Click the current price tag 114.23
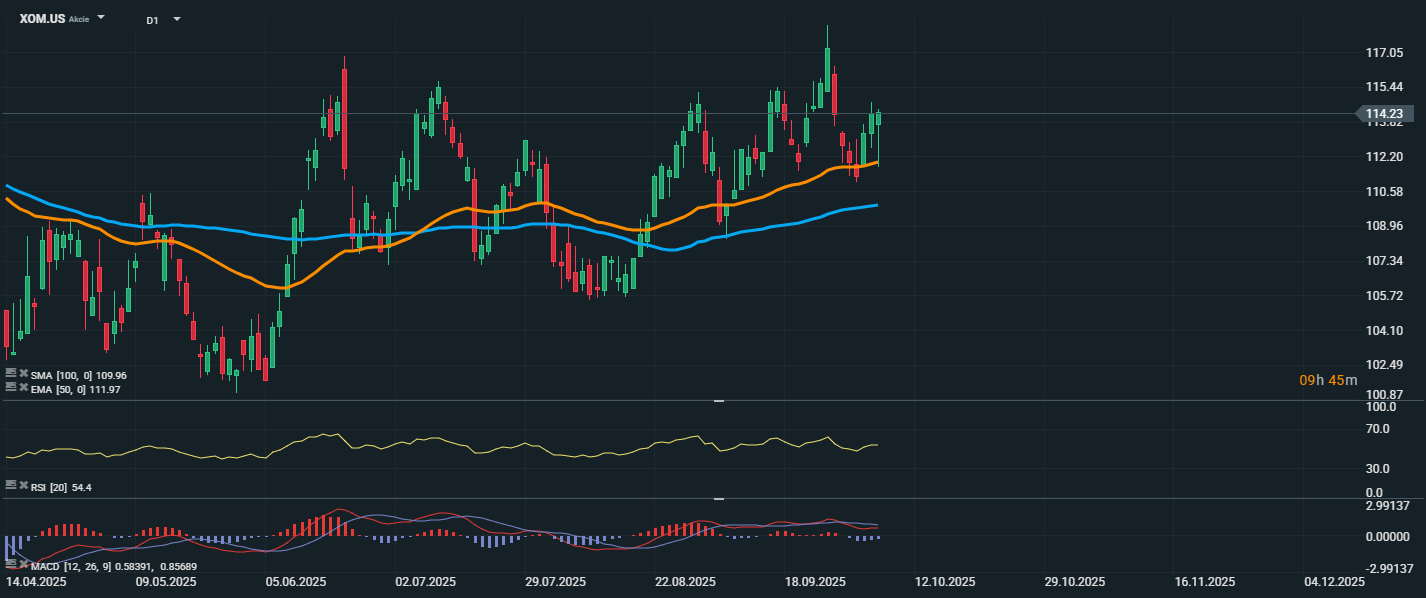The image size is (1426, 598). [1383, 114]
